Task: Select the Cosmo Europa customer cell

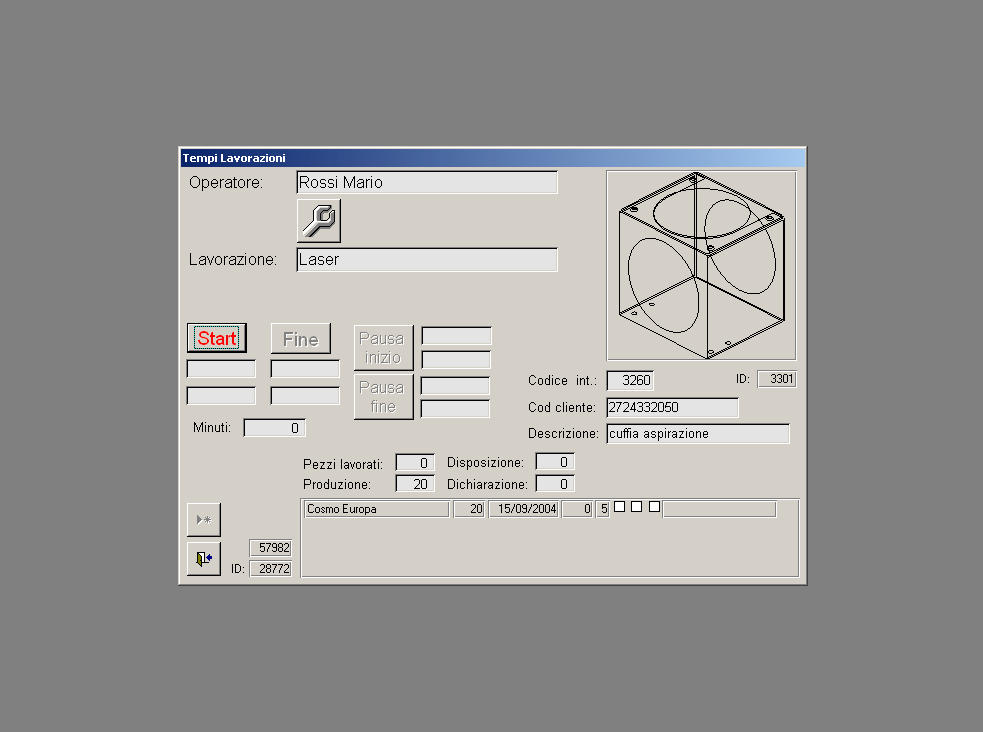Action: click(377, 509)
